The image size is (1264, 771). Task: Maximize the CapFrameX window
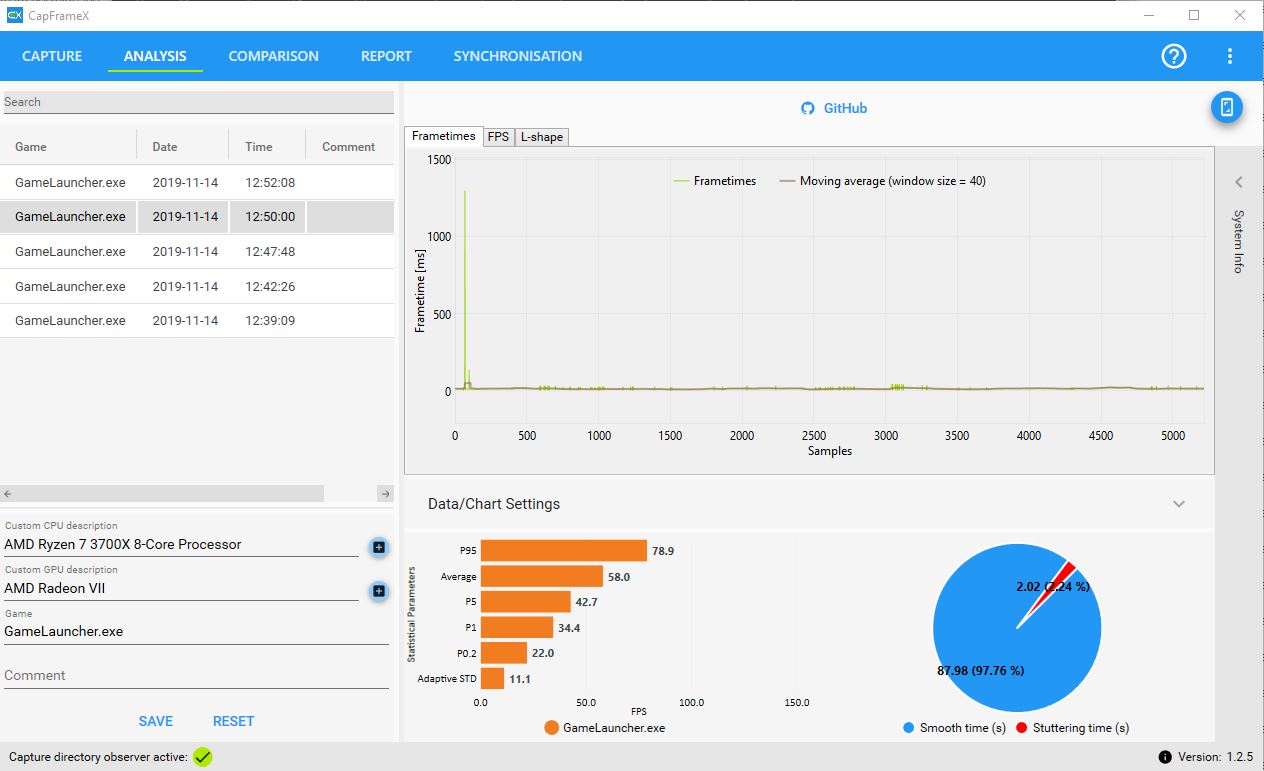coord(1194,15)
